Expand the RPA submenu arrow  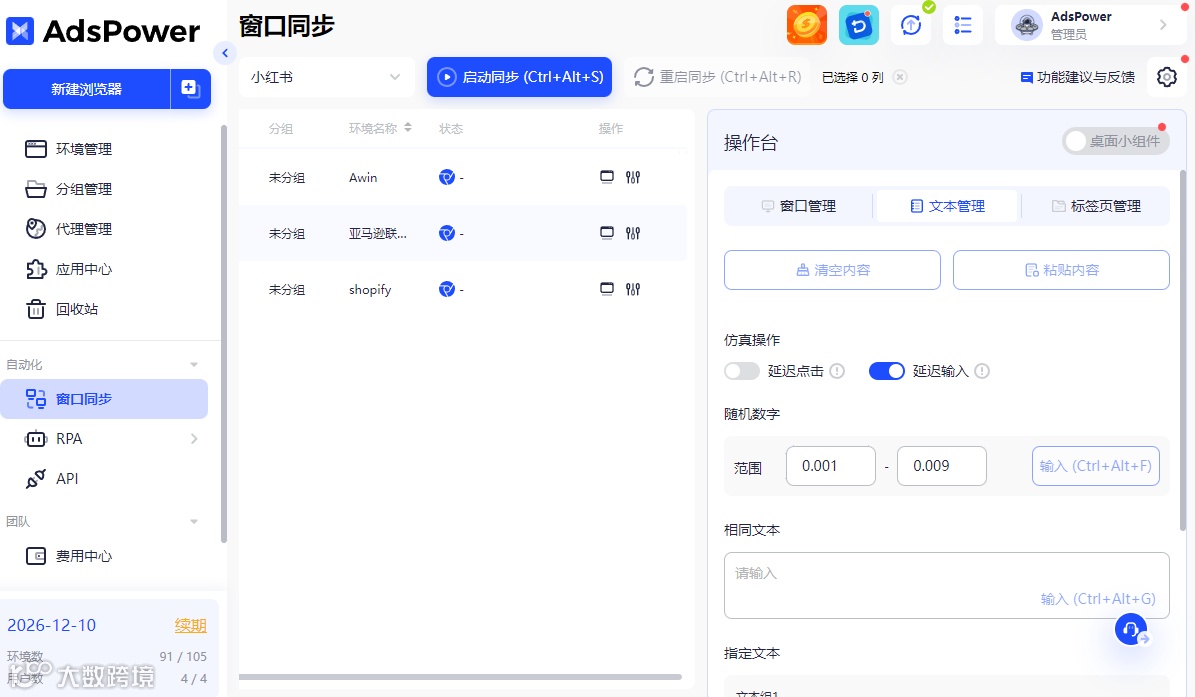pyautogui.click(x=194, y=439)
